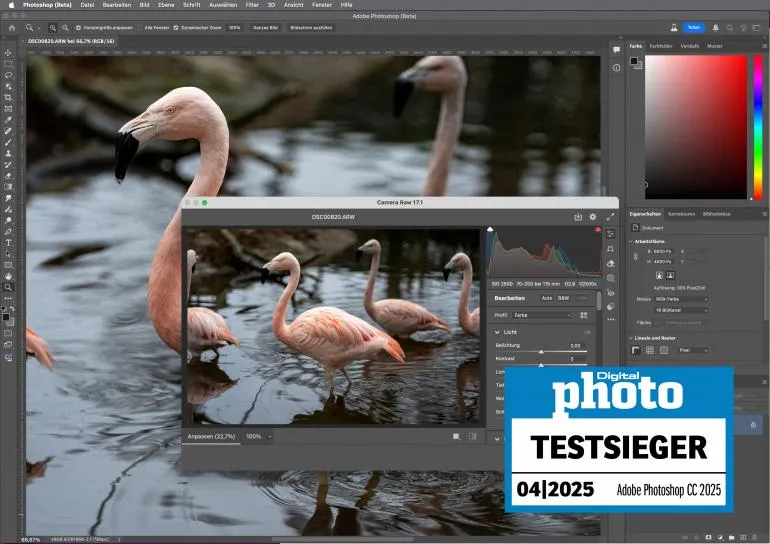Screen dimensions: 770x544
Task: Click the Bildschirm ausfüllen button
Action: coord(311,28)
